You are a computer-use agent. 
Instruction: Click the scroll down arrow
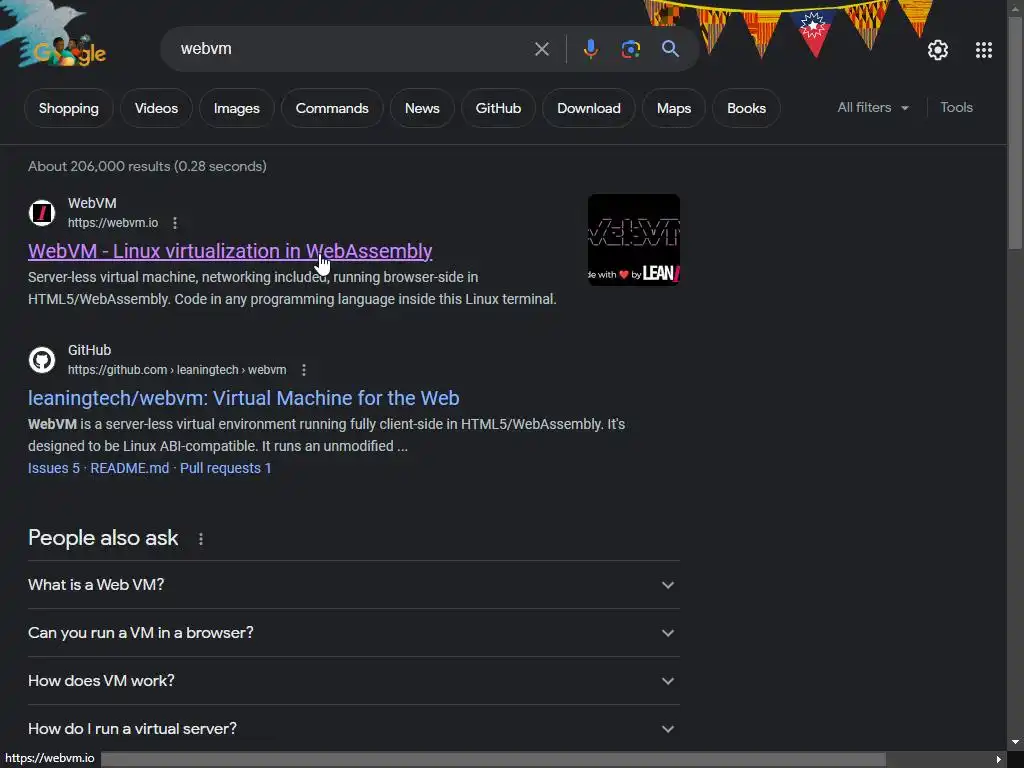click(x=1015, y=743)
